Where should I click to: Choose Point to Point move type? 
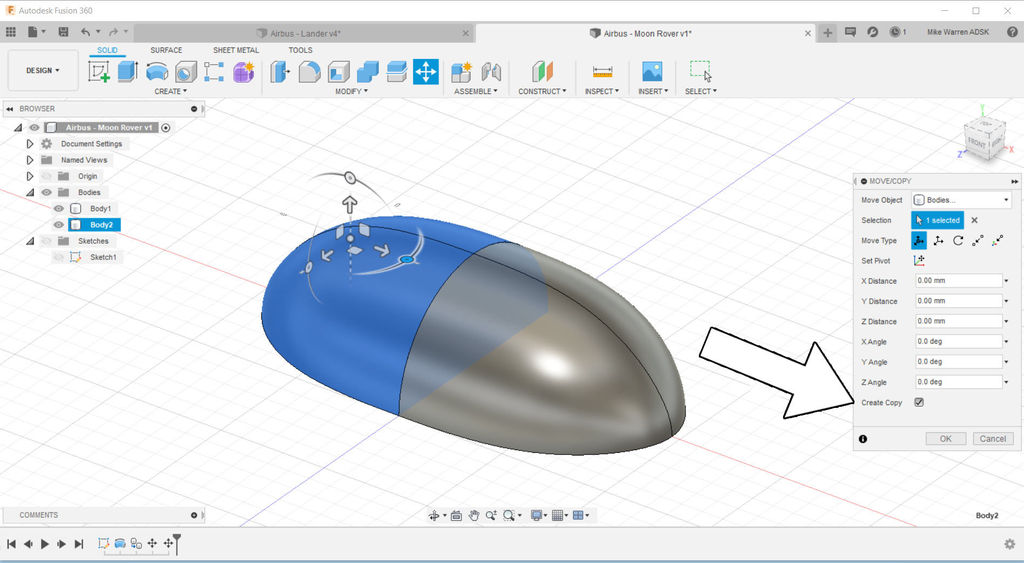[978, 240]
